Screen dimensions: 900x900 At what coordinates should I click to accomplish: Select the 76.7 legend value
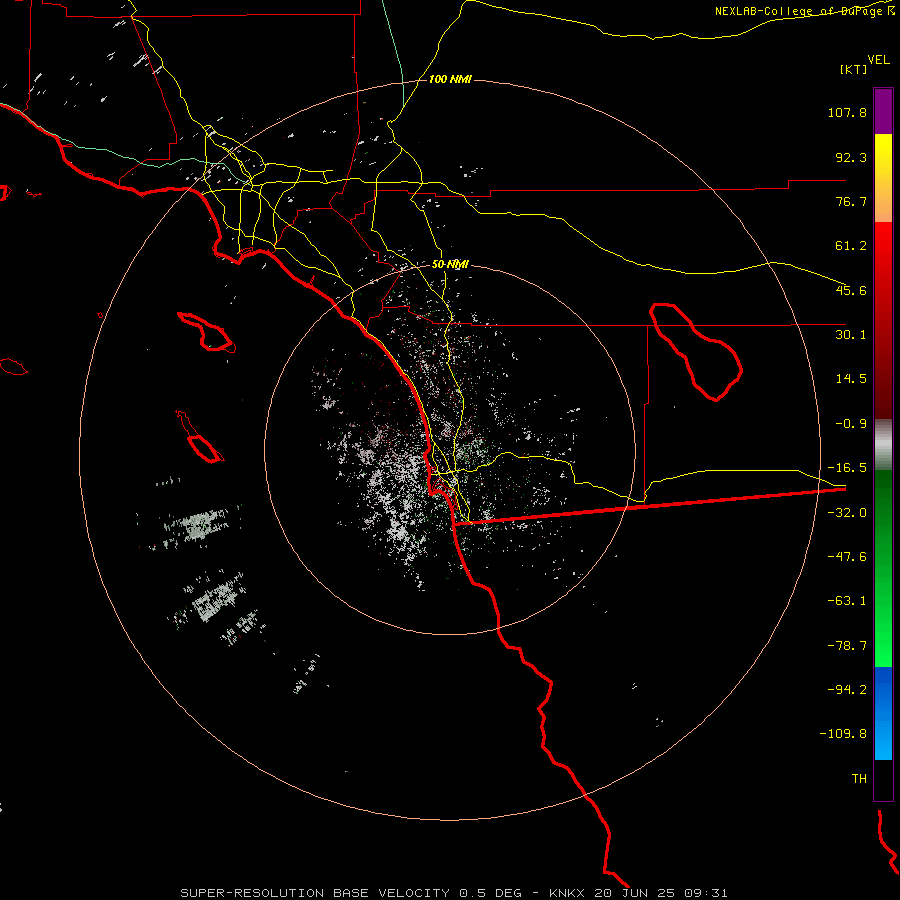[x=851, y=201]
